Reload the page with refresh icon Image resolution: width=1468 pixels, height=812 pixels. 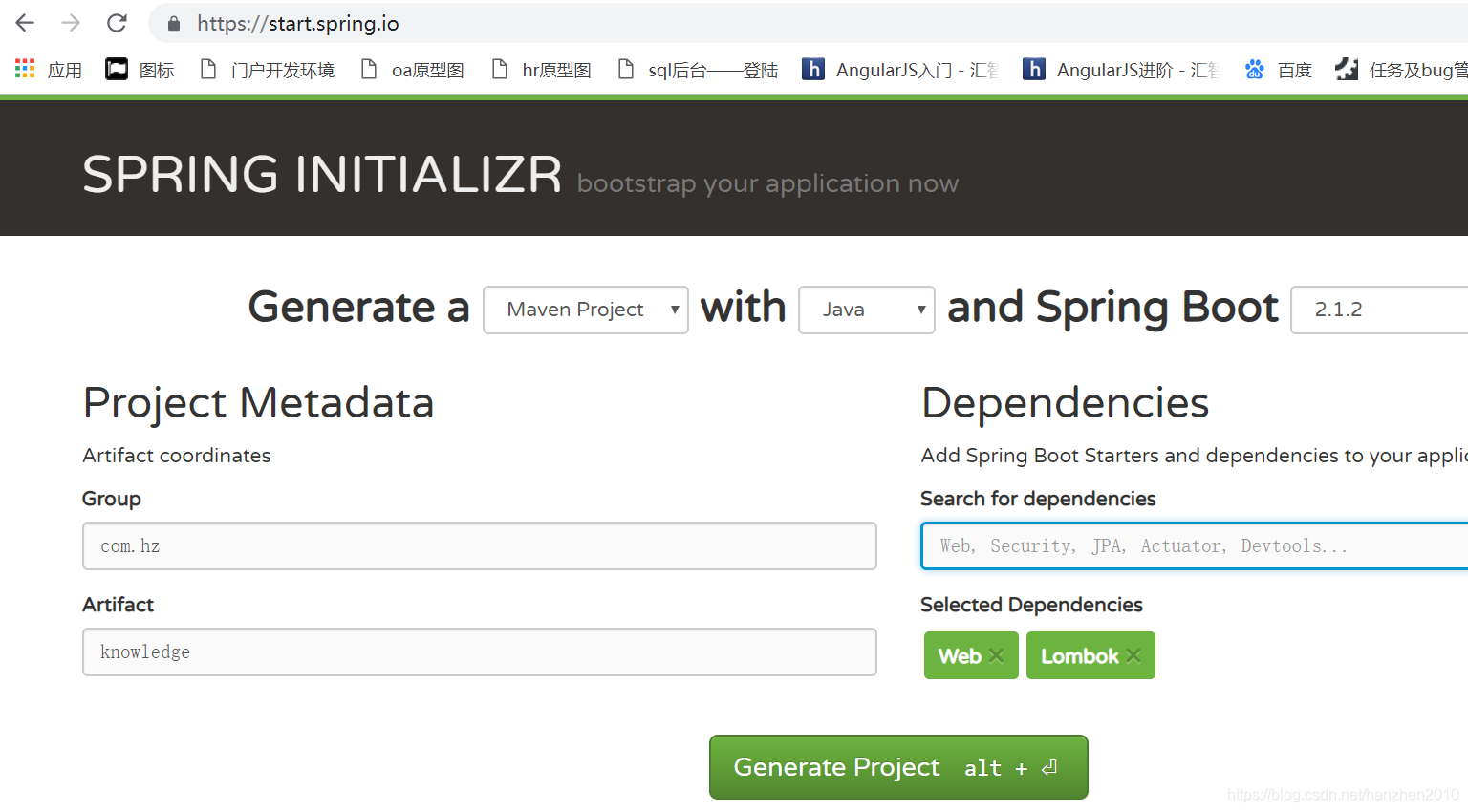point(117,23)
